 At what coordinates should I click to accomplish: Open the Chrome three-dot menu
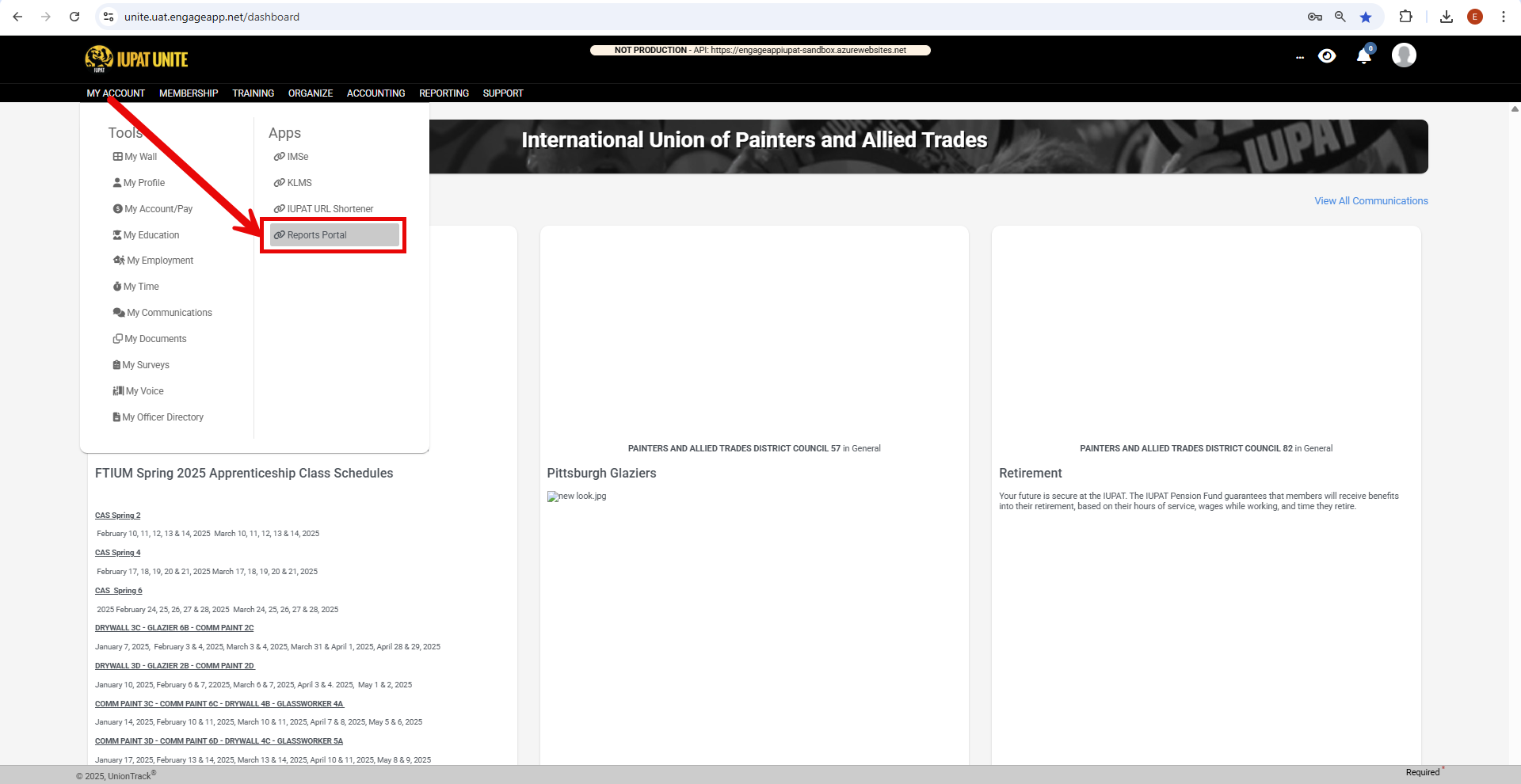[1504, 17]
